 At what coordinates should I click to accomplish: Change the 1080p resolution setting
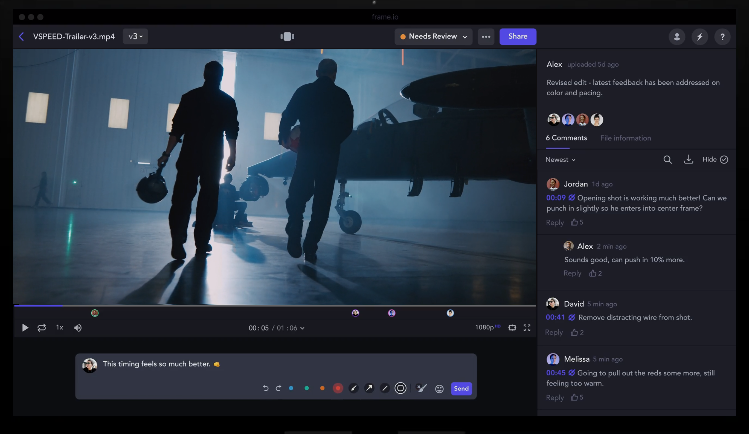(487, 328)
